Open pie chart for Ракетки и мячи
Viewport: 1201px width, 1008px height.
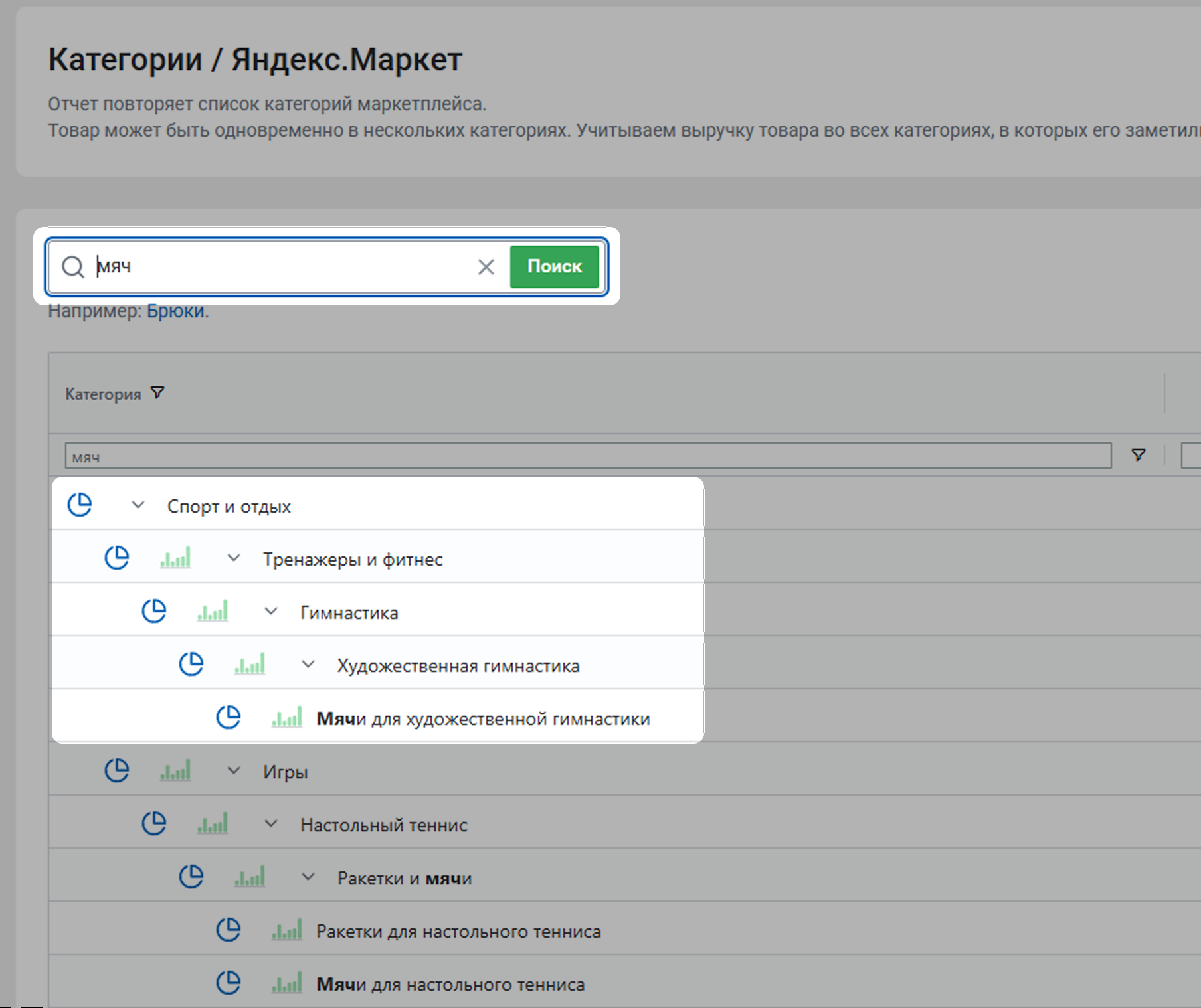[191, 877]
